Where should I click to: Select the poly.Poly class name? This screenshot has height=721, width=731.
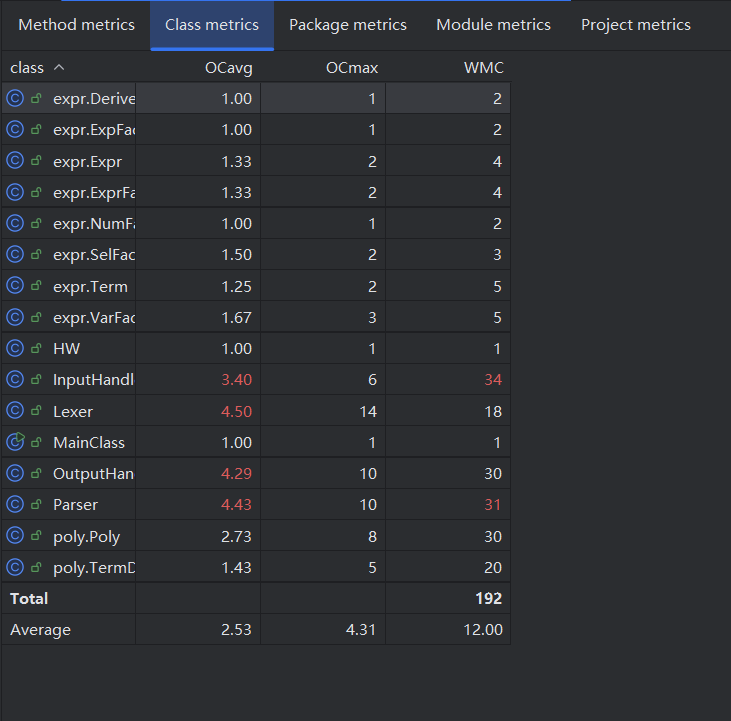pyautogui.click(x=87, y=537)
